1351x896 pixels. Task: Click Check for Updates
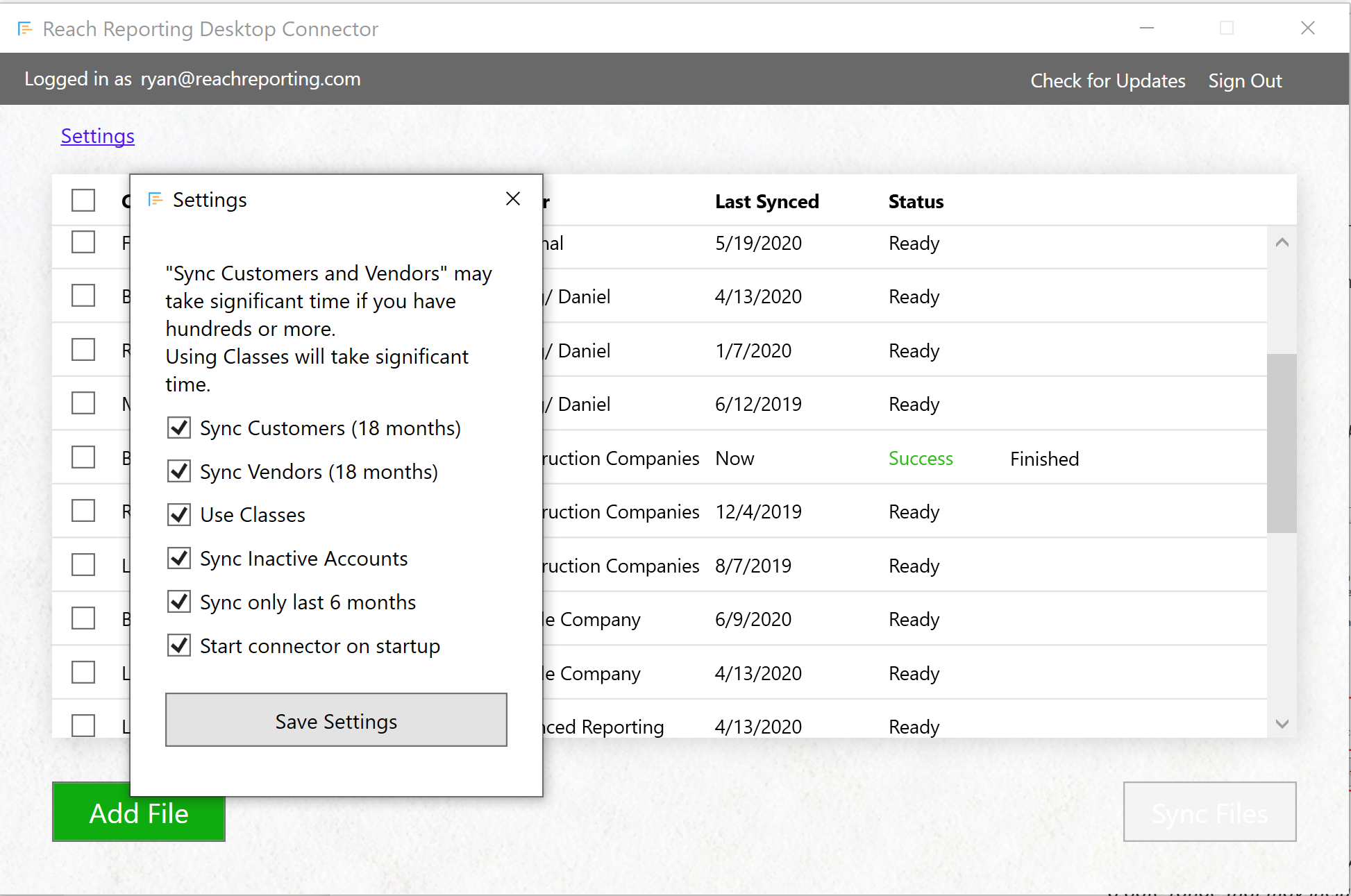(x=1108, y=81)
